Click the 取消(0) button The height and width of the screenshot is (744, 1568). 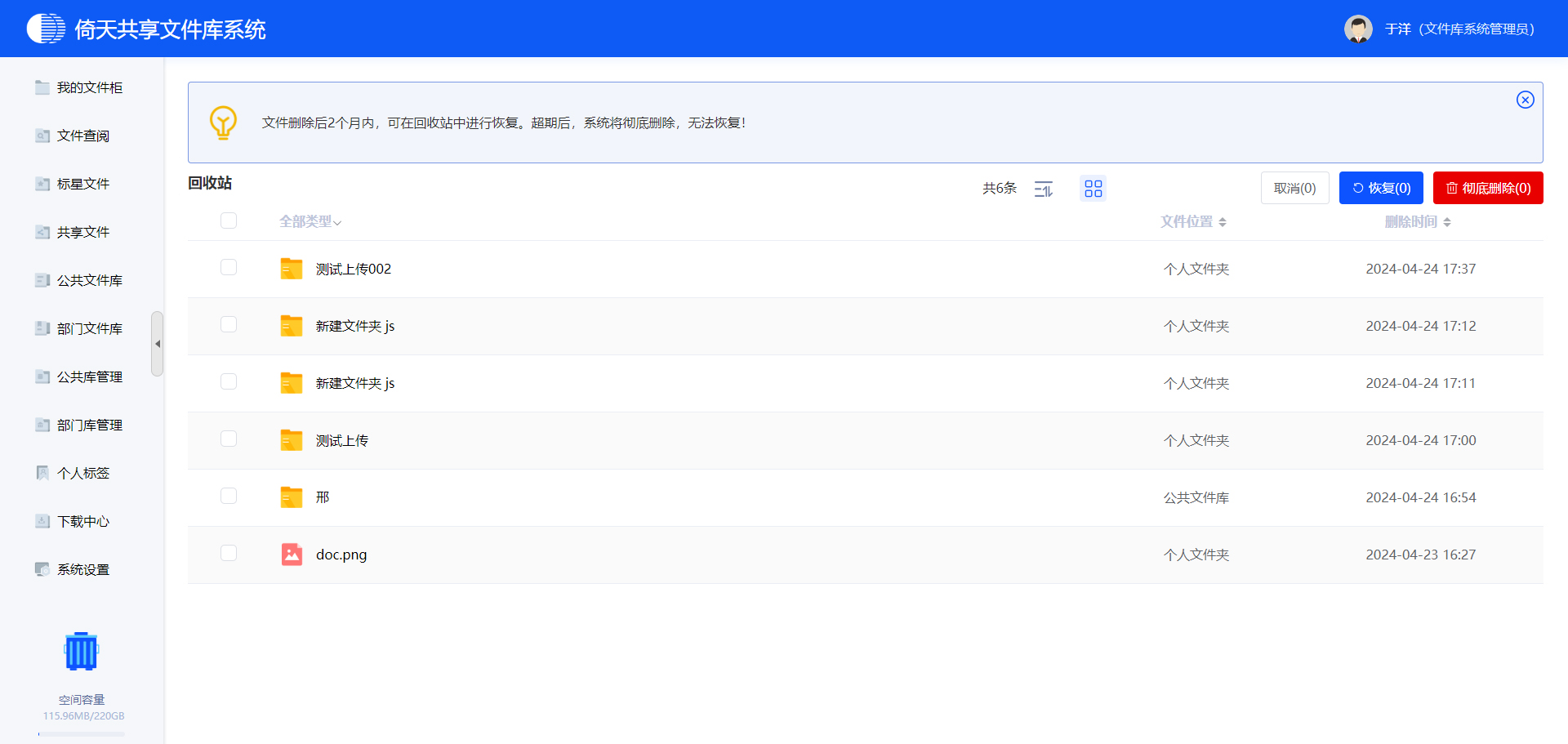pos(1295,188)
